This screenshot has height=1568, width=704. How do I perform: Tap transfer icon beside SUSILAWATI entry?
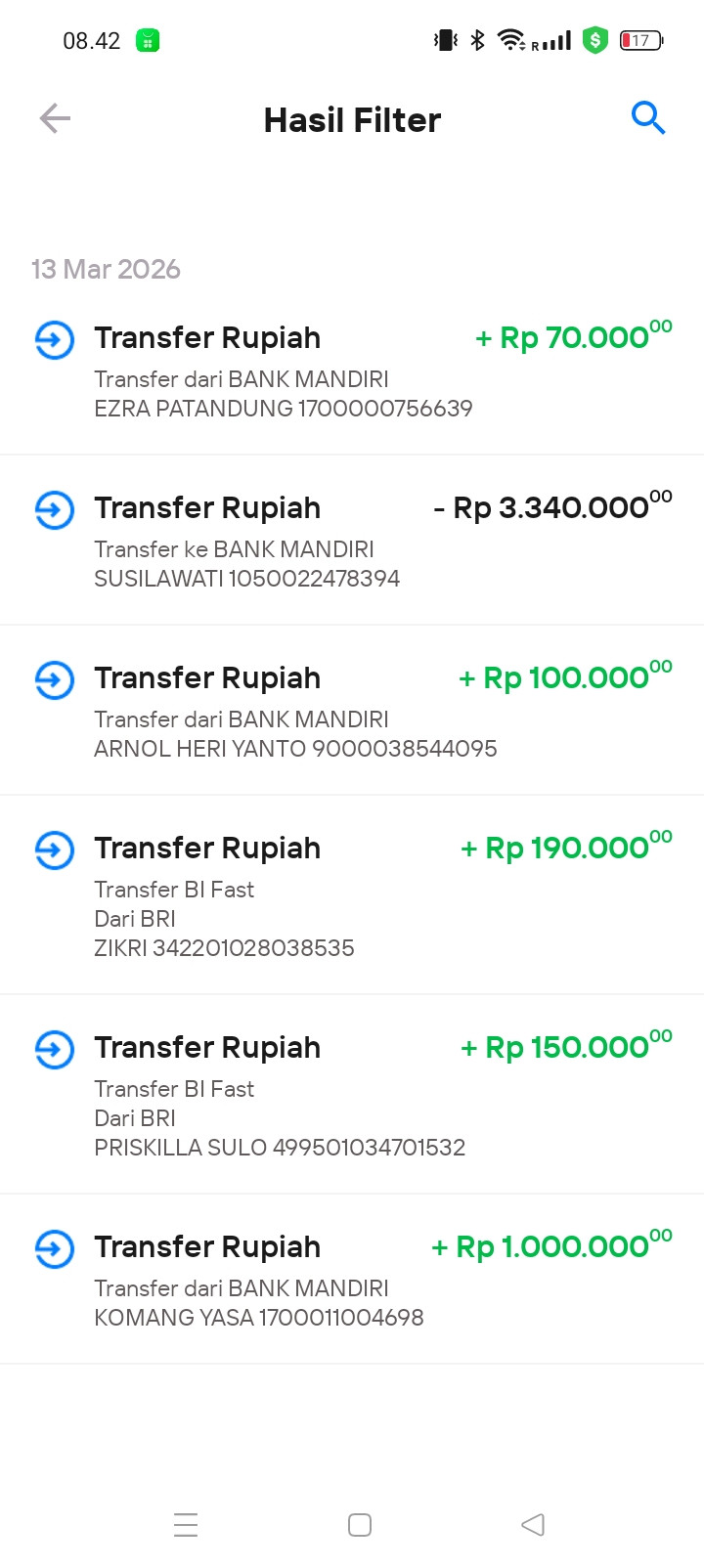[55, 510]
